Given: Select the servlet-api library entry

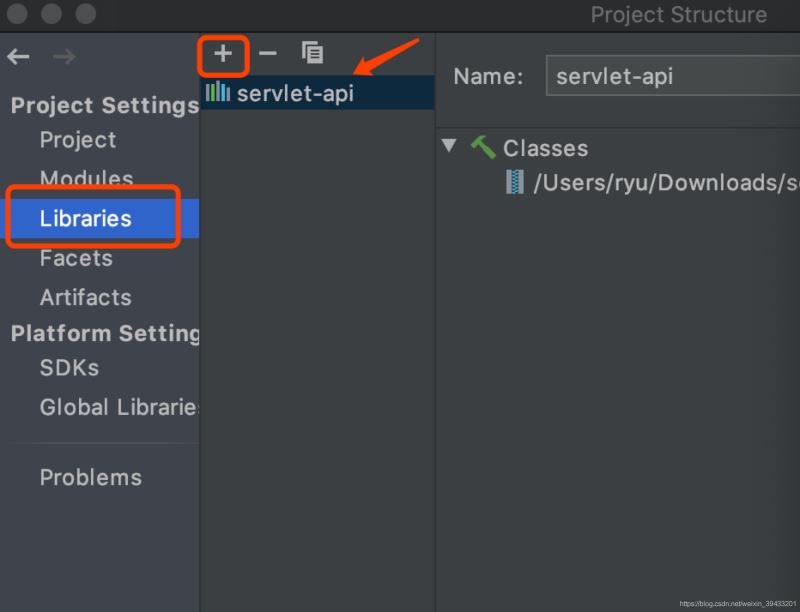Looking at the screenshot, I should tap(295, 93).
